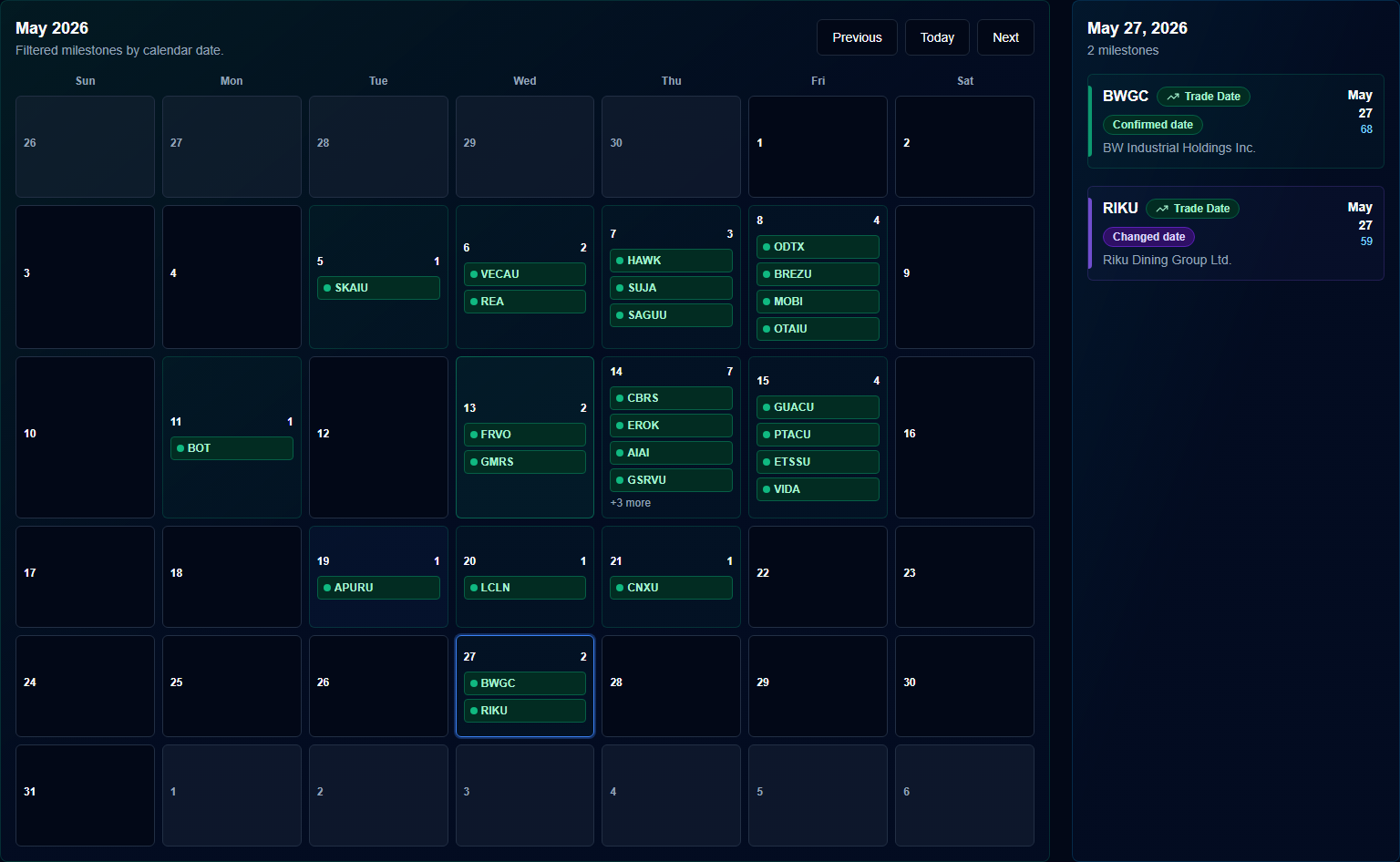Select the GUACU milestone chip
This screenshot has width=1400, height=862.
818,407
